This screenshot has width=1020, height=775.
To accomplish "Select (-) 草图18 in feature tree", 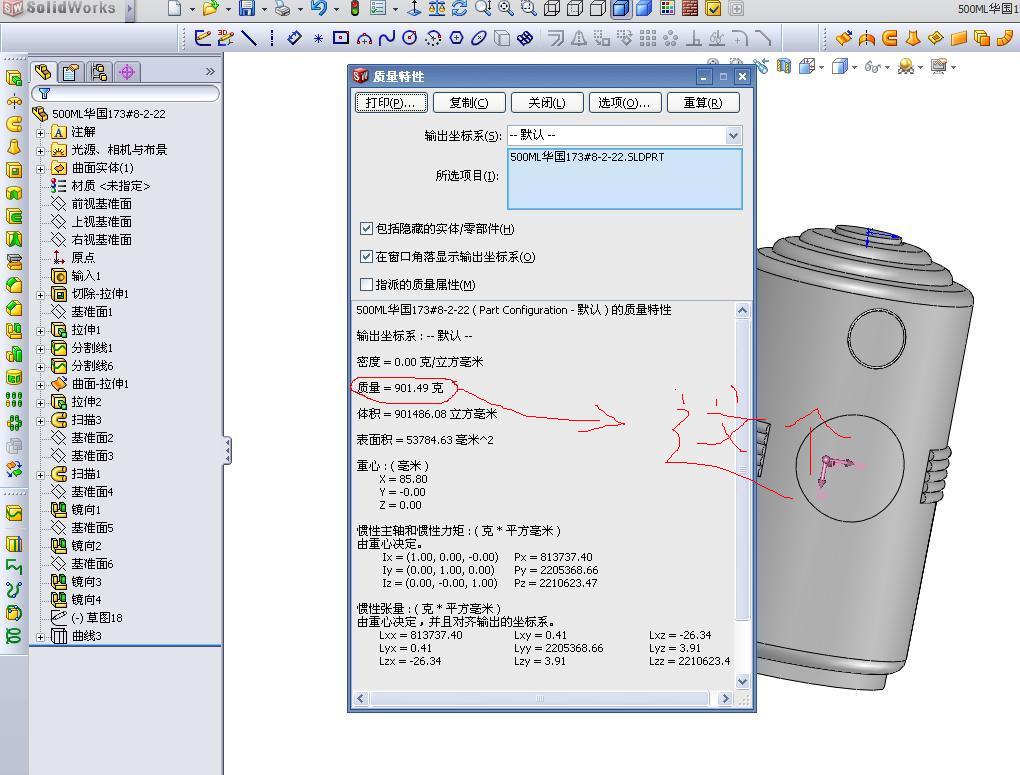I will pyautogui.click(x=97, y=618).
